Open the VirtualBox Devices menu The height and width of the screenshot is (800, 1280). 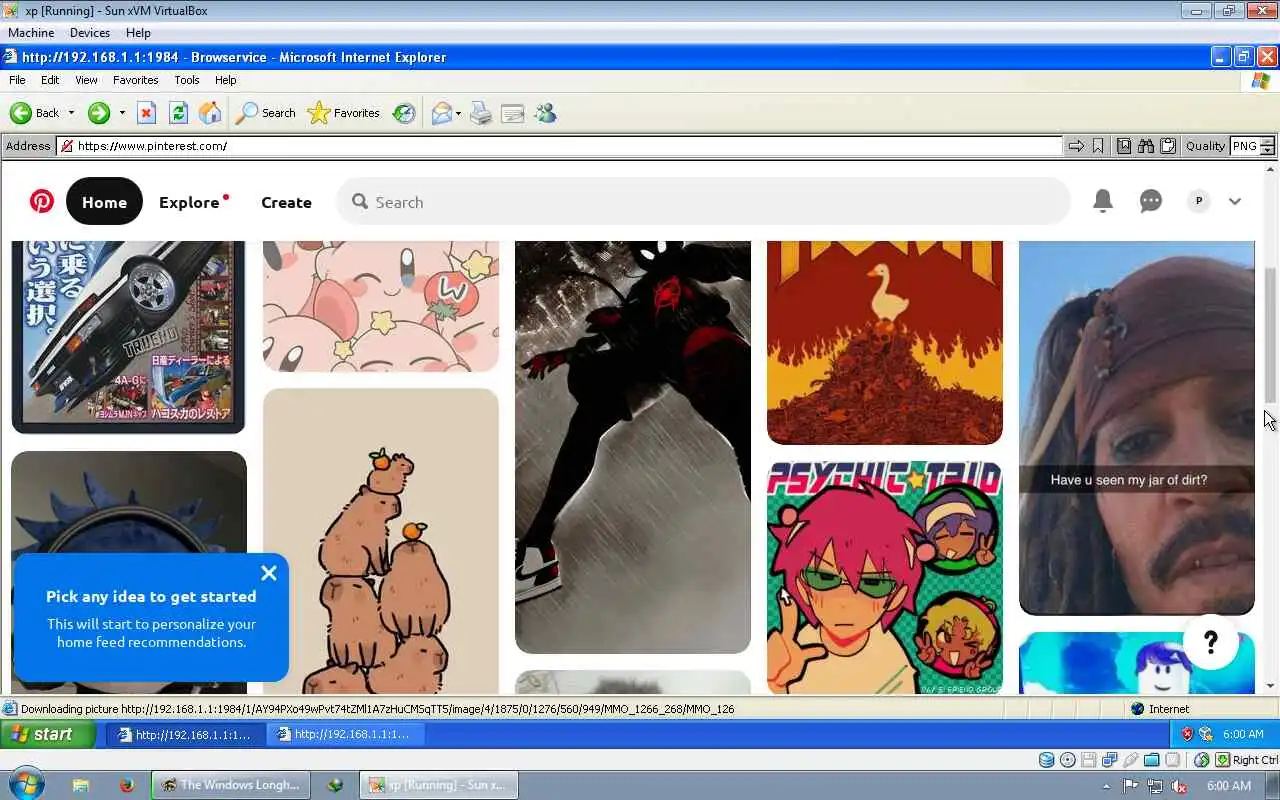89,33
